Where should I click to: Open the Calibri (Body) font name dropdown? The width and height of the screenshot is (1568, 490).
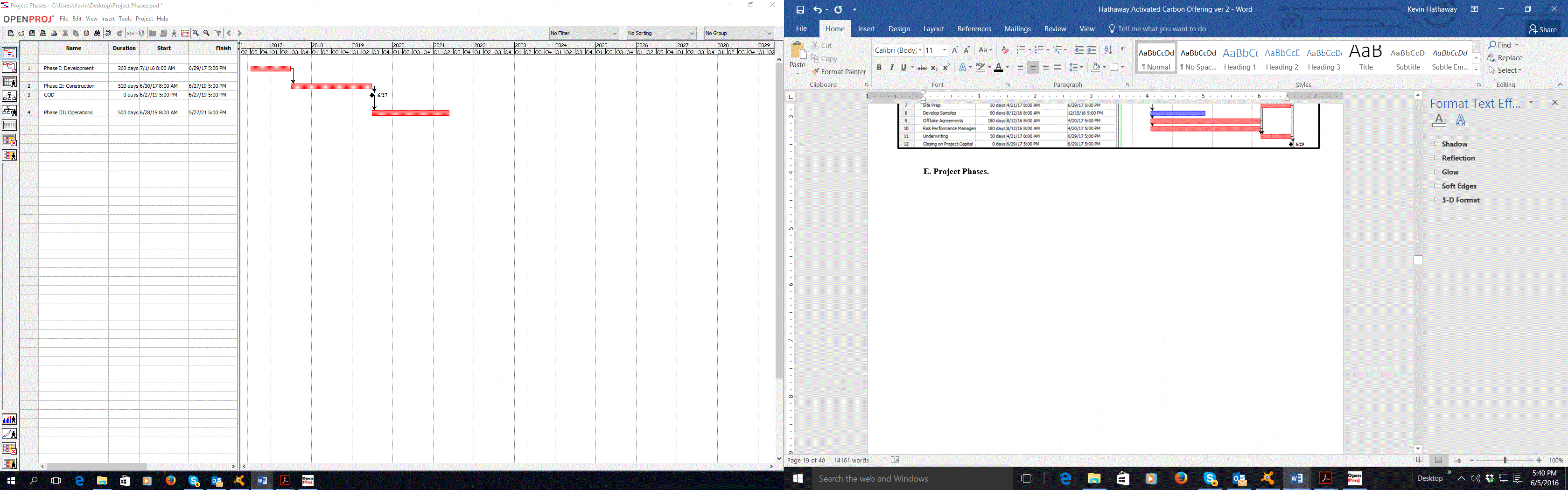pos(920,50)
